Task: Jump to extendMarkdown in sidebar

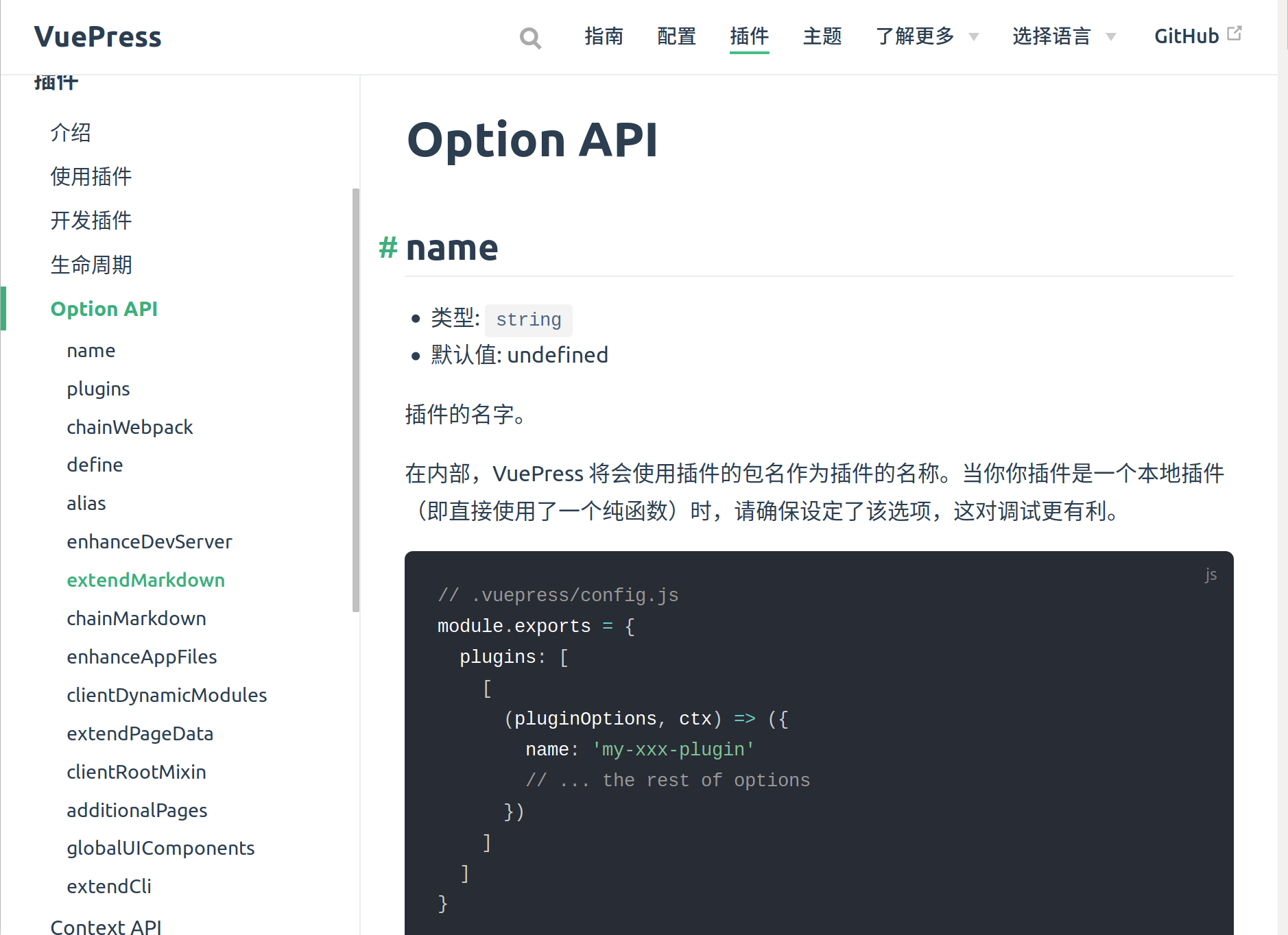Action: click(x=146, y=580)
